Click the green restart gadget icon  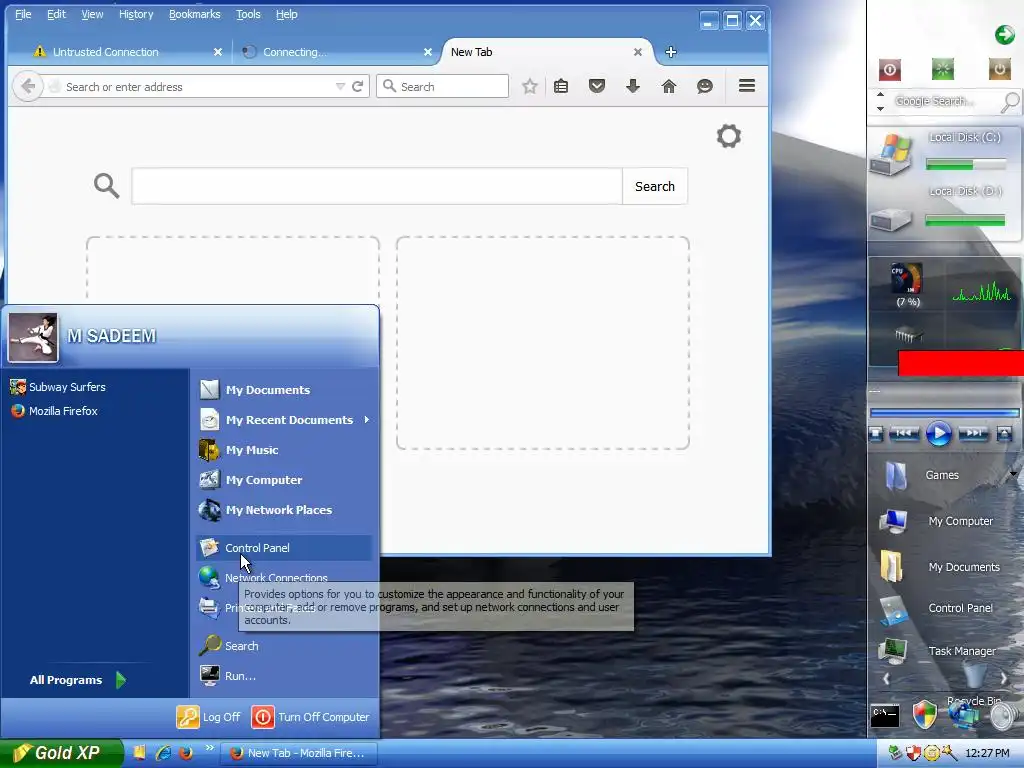point(942,69)
